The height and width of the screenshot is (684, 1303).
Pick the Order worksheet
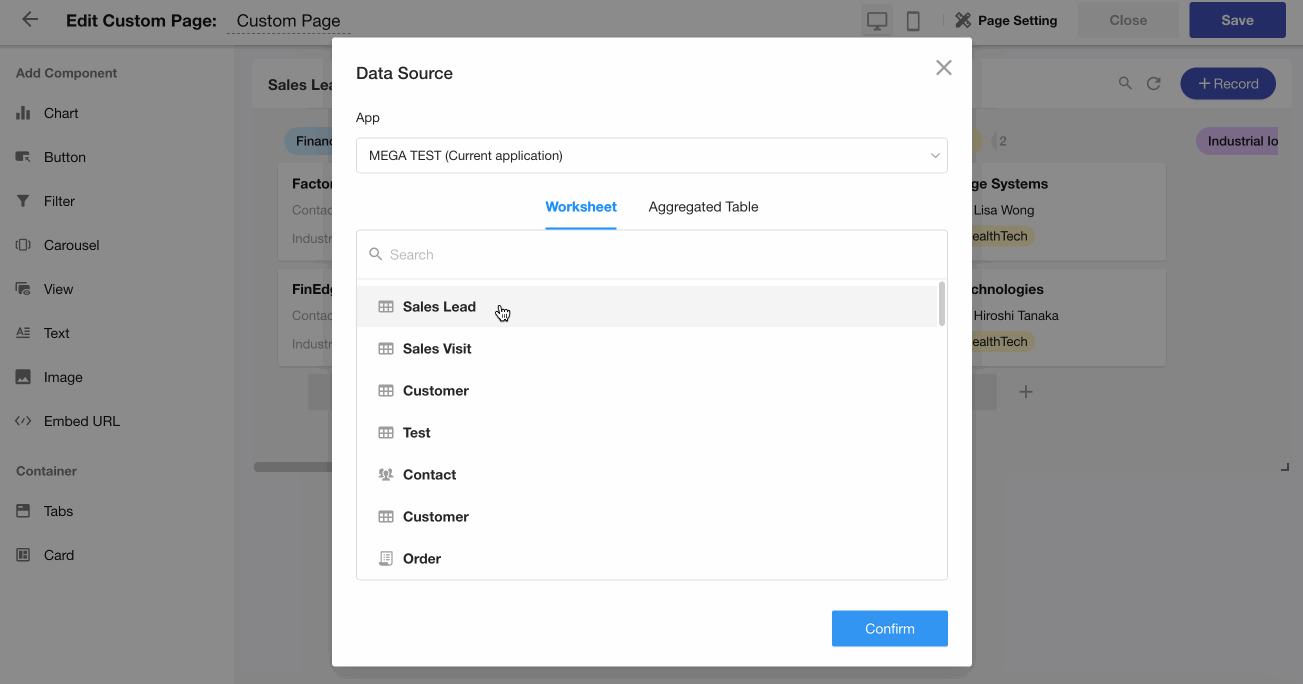pyautogui.click(x=421, y=559)
